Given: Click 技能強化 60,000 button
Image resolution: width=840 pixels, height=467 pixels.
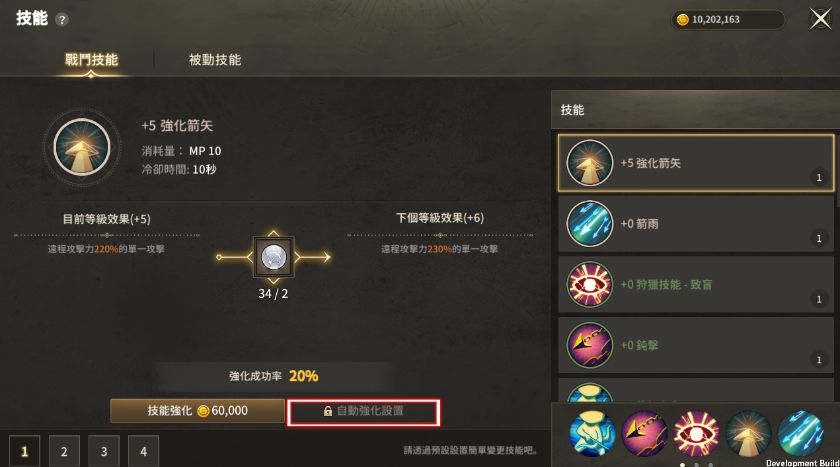Looking at the screenshot, I should click(x=197, y=411).
